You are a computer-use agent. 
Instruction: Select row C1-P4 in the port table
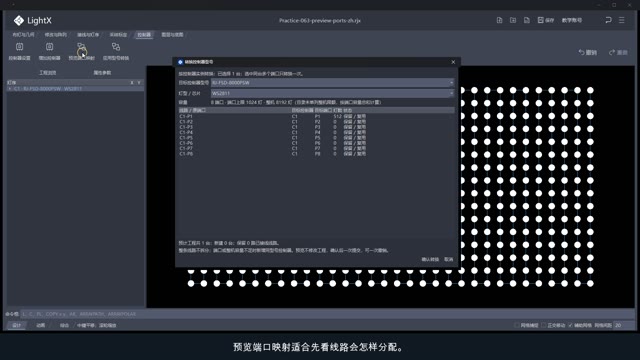tap(316, 132)
